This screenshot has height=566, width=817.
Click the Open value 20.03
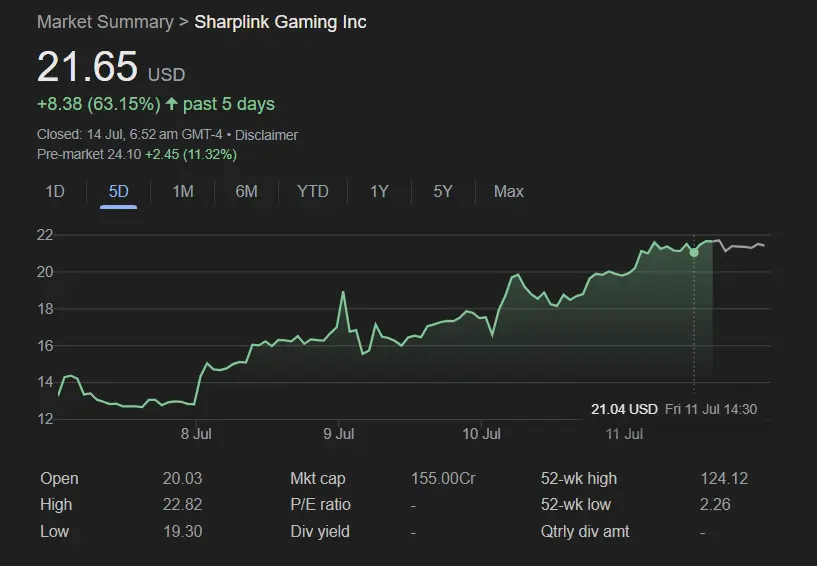tap(182, 478)
